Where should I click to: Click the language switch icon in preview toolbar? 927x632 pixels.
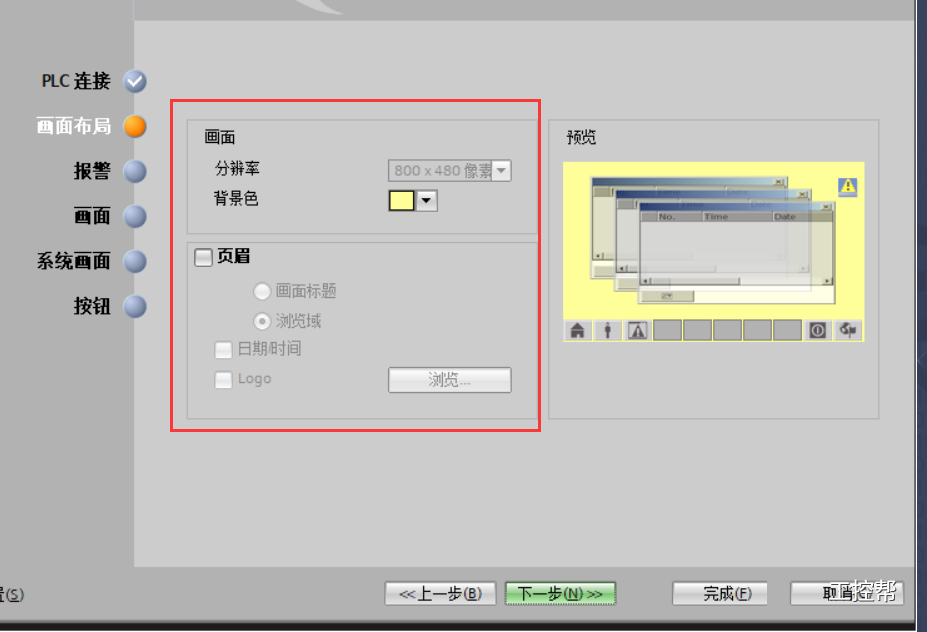tap(848, 330)
